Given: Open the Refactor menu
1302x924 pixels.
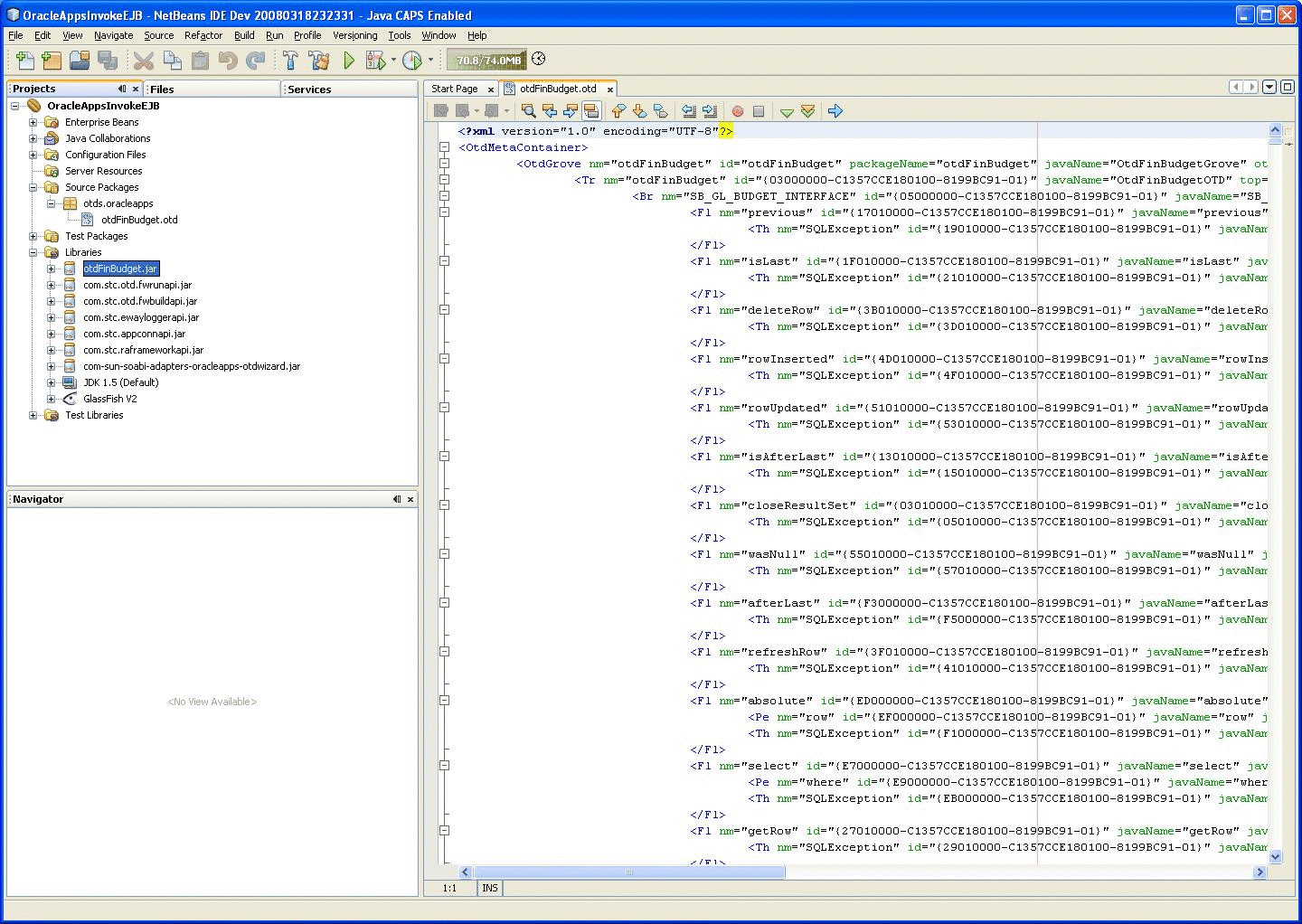Looking at the screenshot, I should (203, 35).
